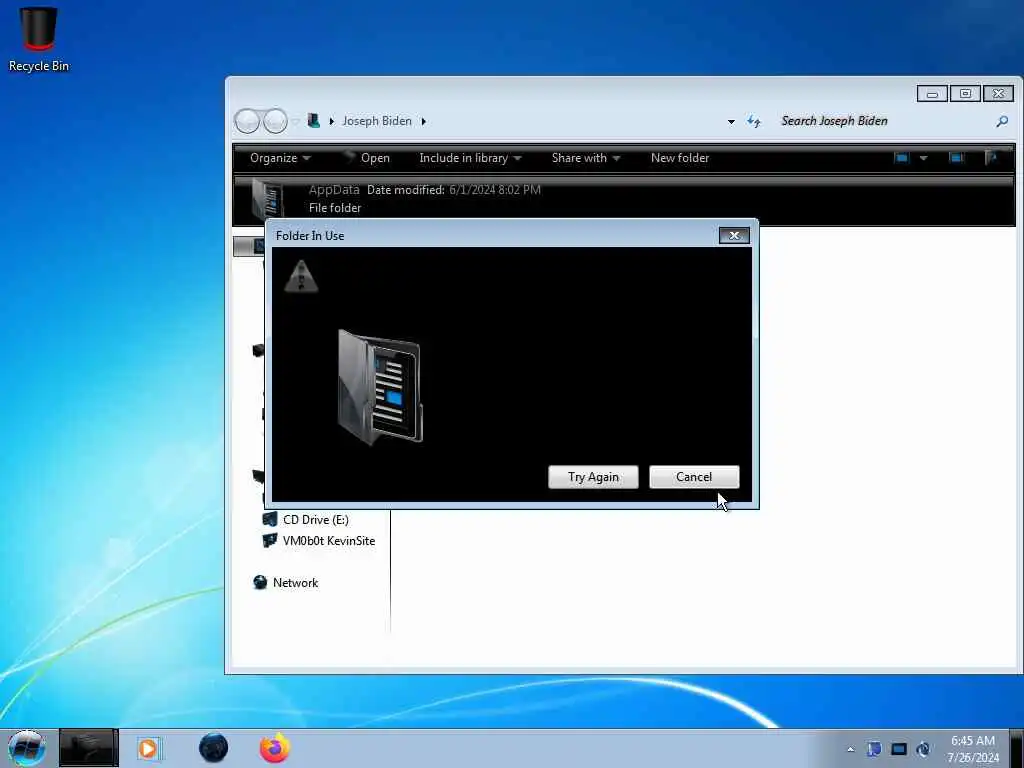Expand the arrow after Joseph Biden in path
Viewport: 1024px width, 768px height.
coord(424,121)
